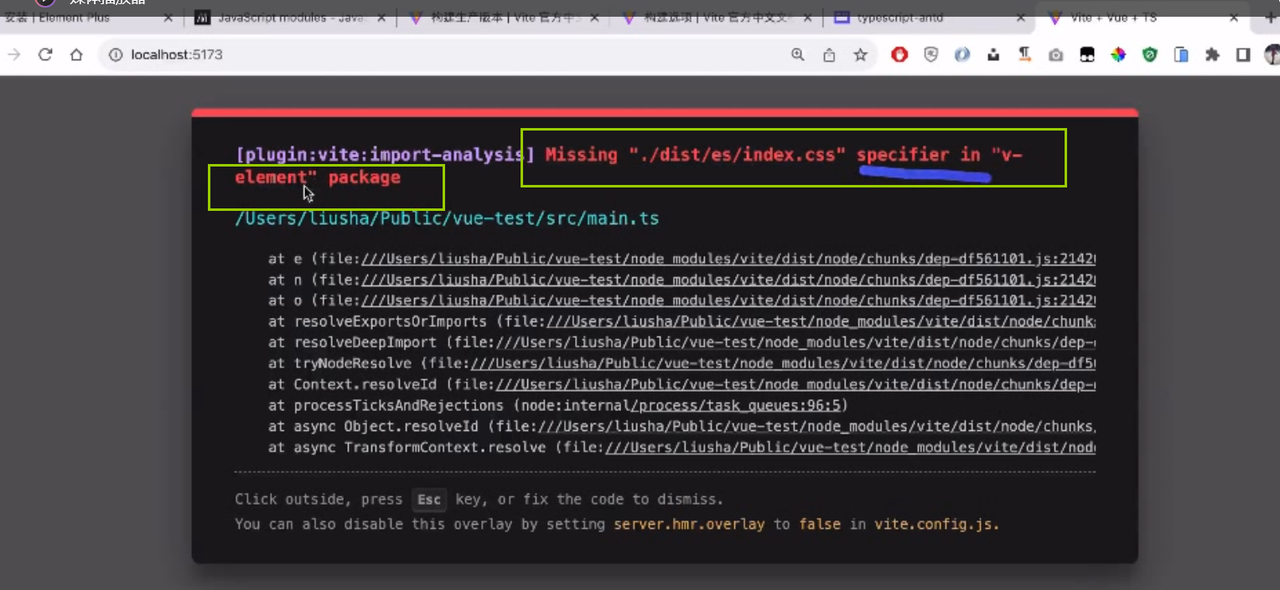The image size is (1280, 590).
Task: Click the green shield extension icon
Action: 1150,54
